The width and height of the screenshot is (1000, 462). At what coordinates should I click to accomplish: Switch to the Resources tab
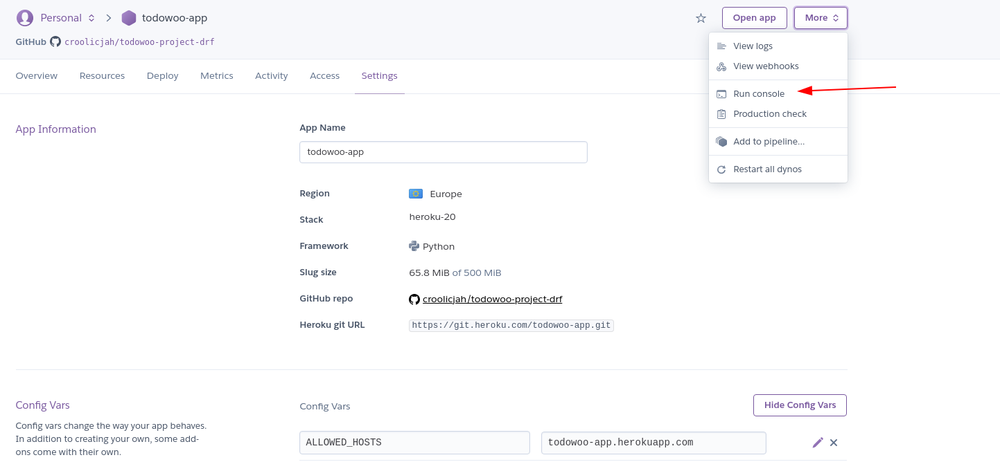click(x=102, y=76)
